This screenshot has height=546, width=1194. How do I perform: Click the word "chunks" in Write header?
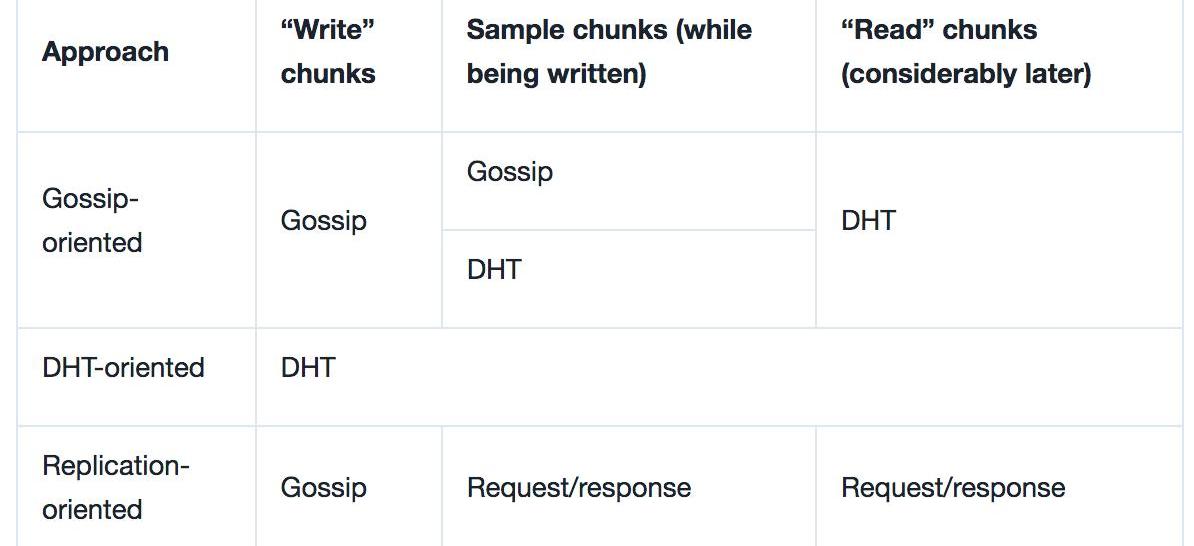[328, 74]
